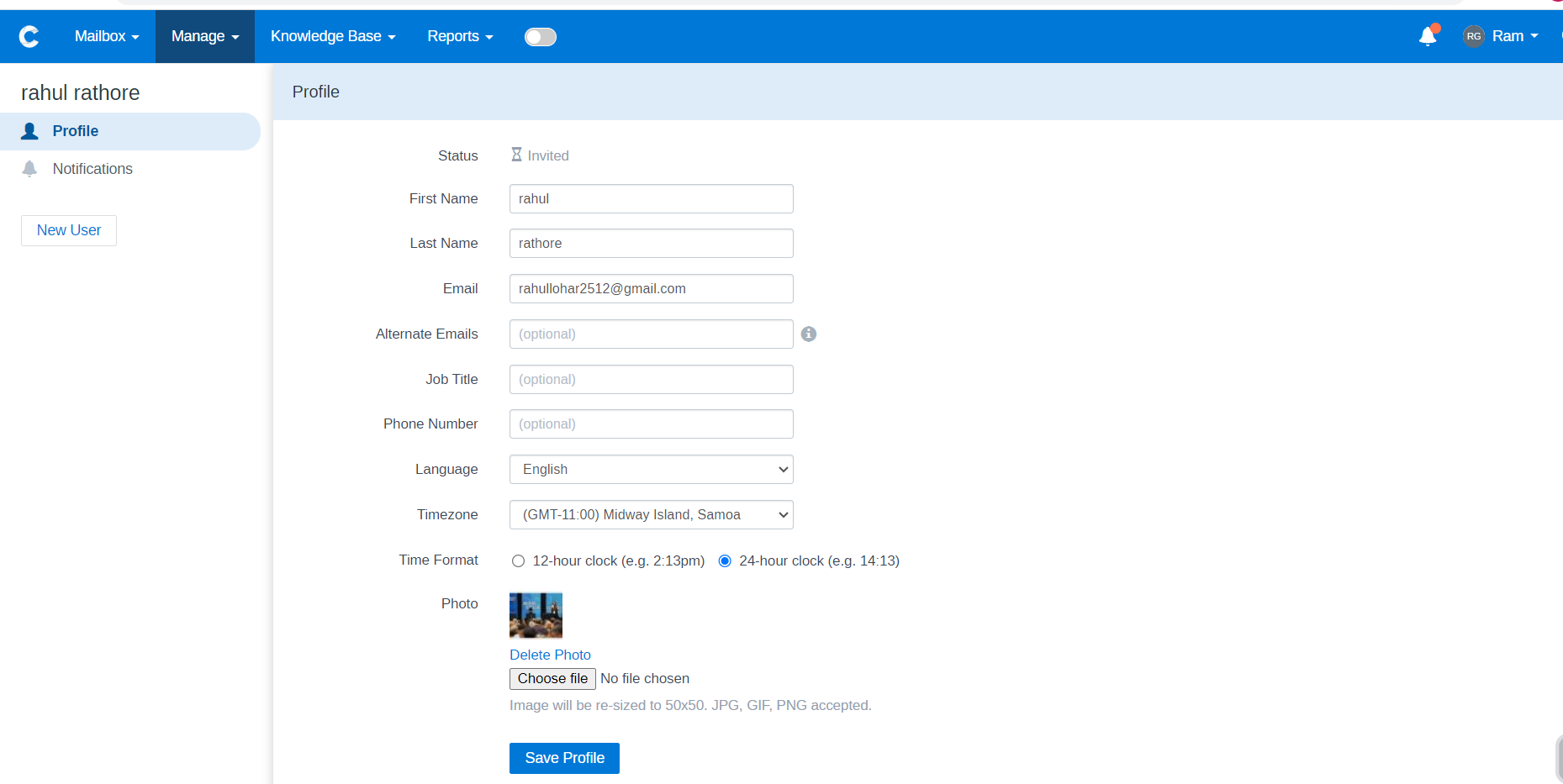Click the C application logo
The width and height of the screenshot is (1563, 784).
pos(29,36)
